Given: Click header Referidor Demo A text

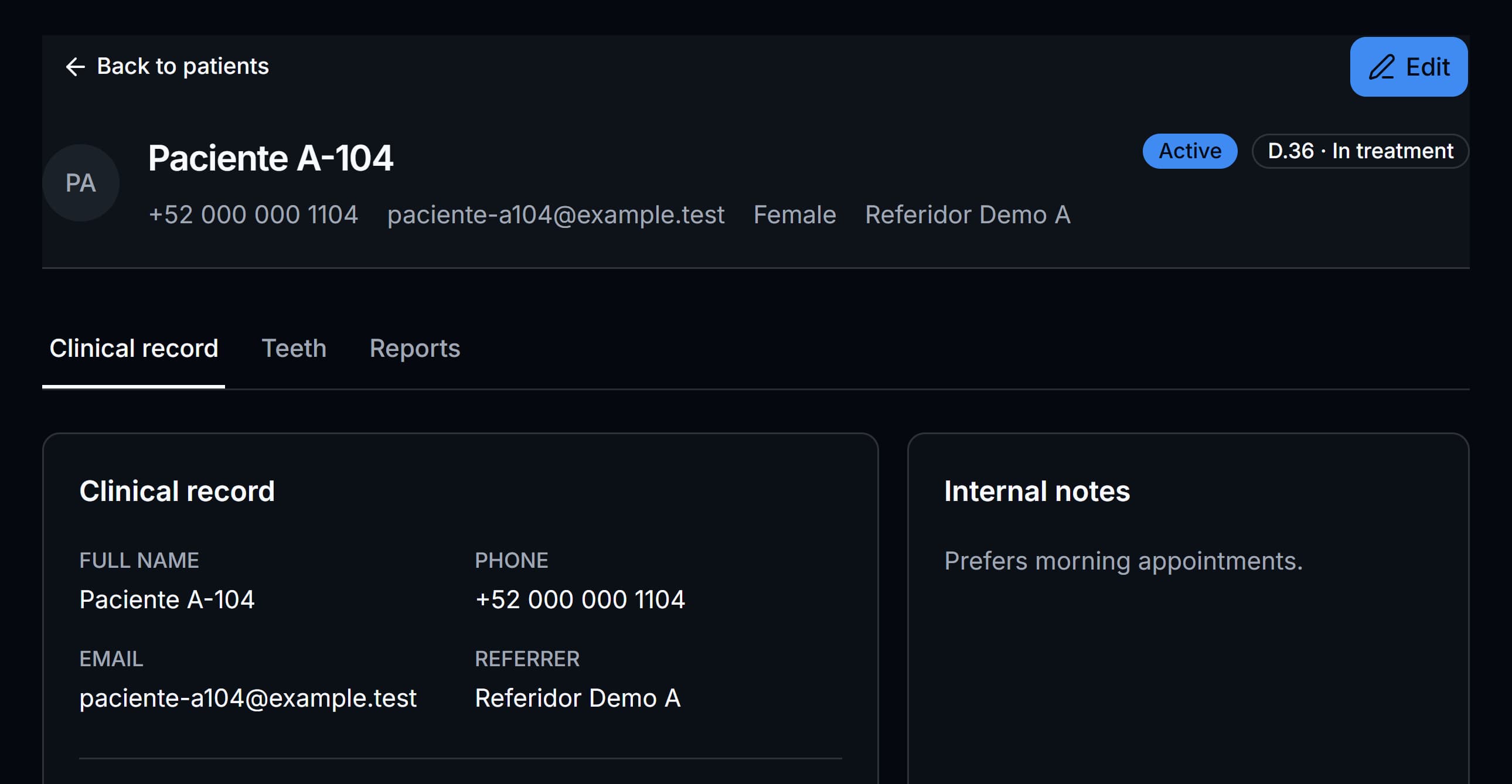Looking at the screenshot, I should point(968,215).
